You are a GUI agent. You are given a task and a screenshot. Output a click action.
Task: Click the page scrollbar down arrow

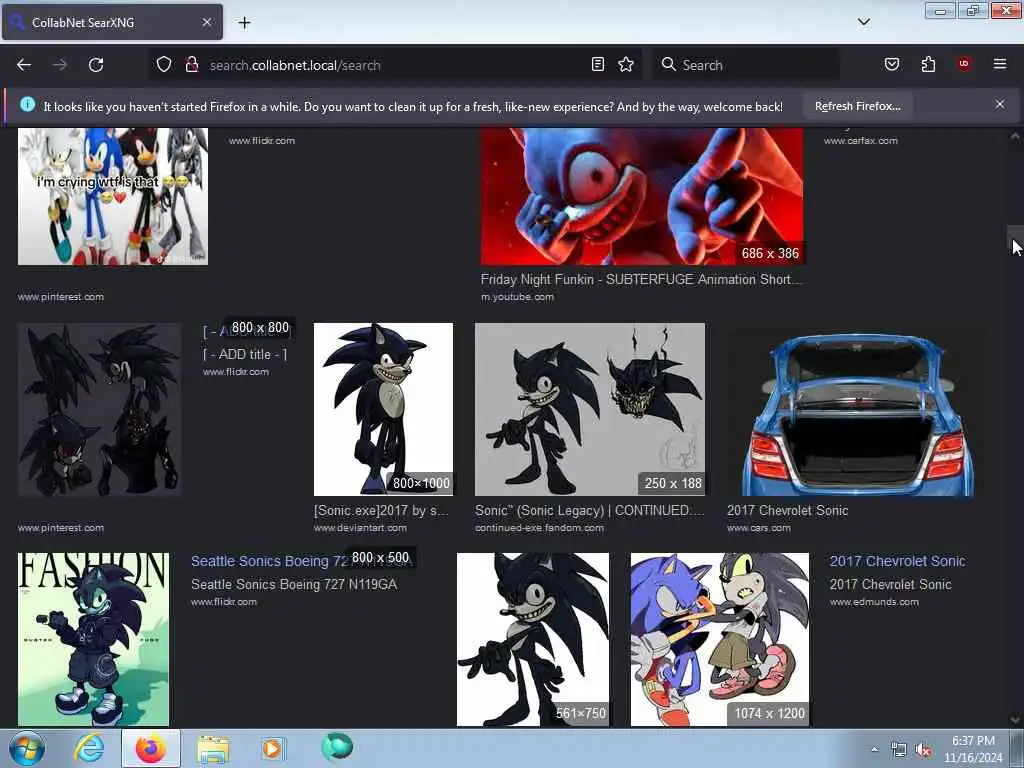[x=1015, y=720]
